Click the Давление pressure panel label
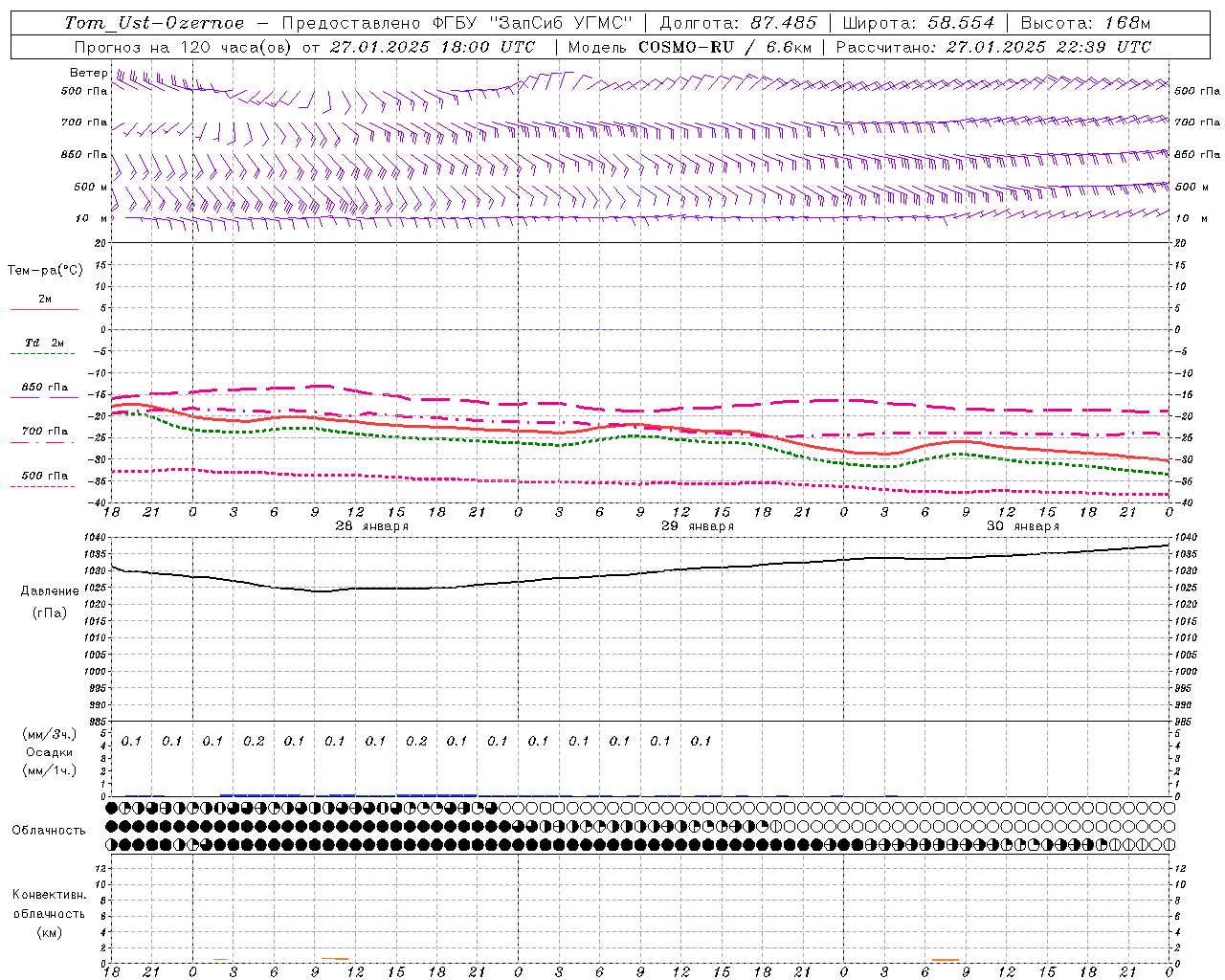The image size is (1225, 980). click(x=50, y=591)
